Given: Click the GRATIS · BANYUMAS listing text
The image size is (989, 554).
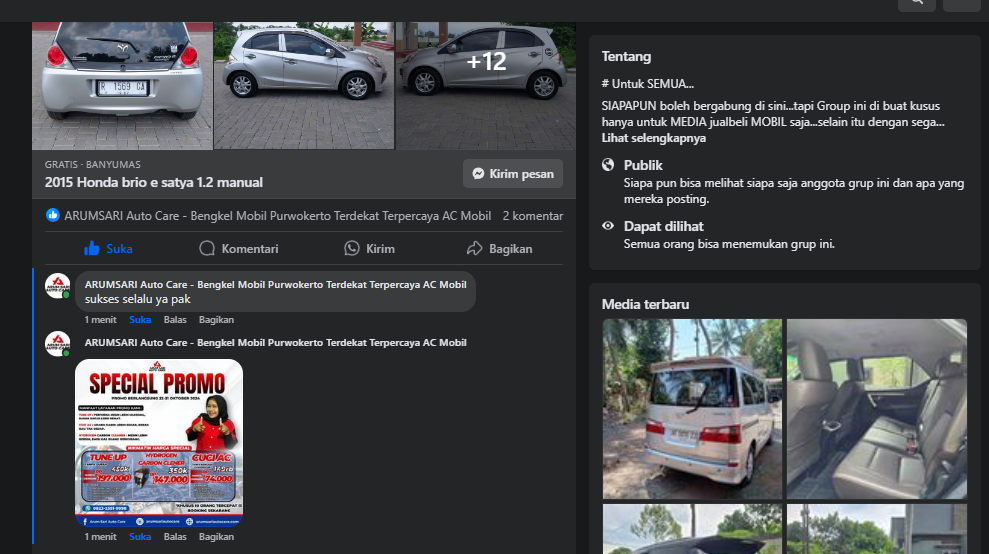Looking at the screenshot, I should pos(93,165).
